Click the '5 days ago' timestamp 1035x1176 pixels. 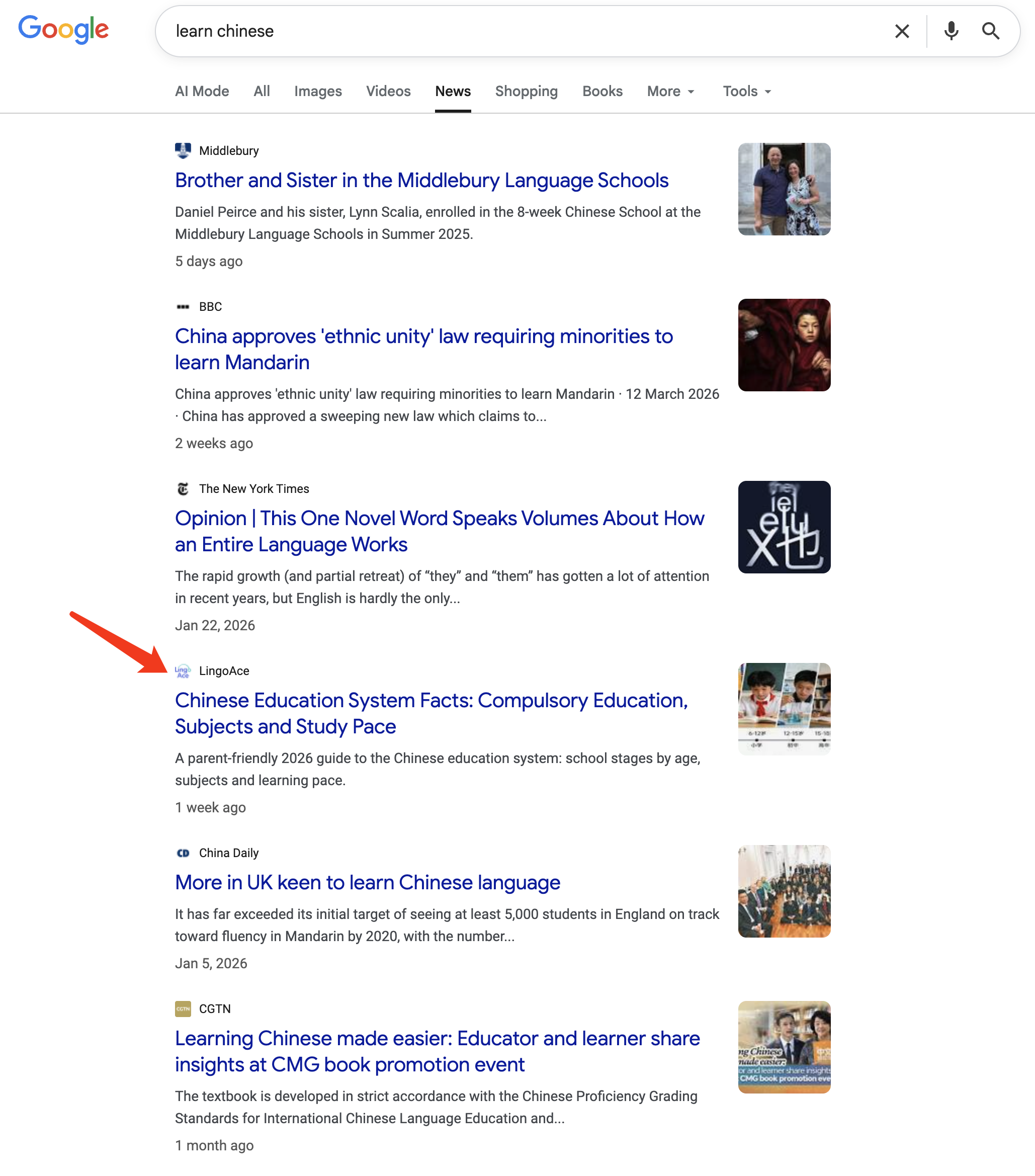coord(209,261)
